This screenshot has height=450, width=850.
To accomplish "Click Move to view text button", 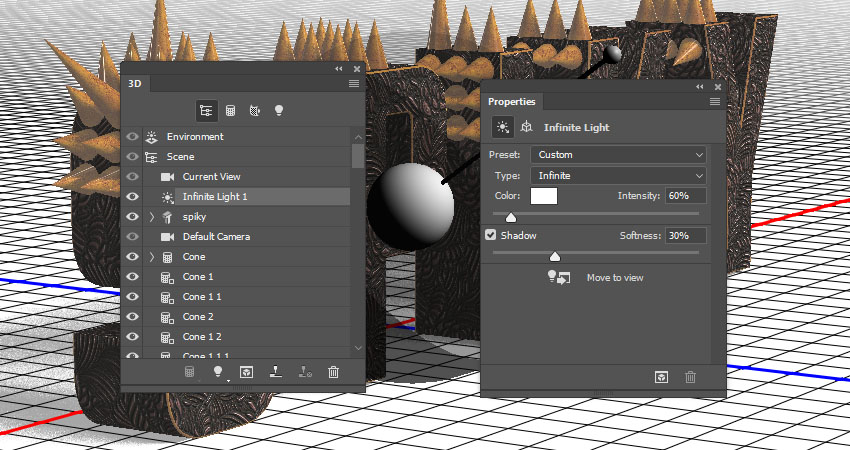I will [615, 278].
